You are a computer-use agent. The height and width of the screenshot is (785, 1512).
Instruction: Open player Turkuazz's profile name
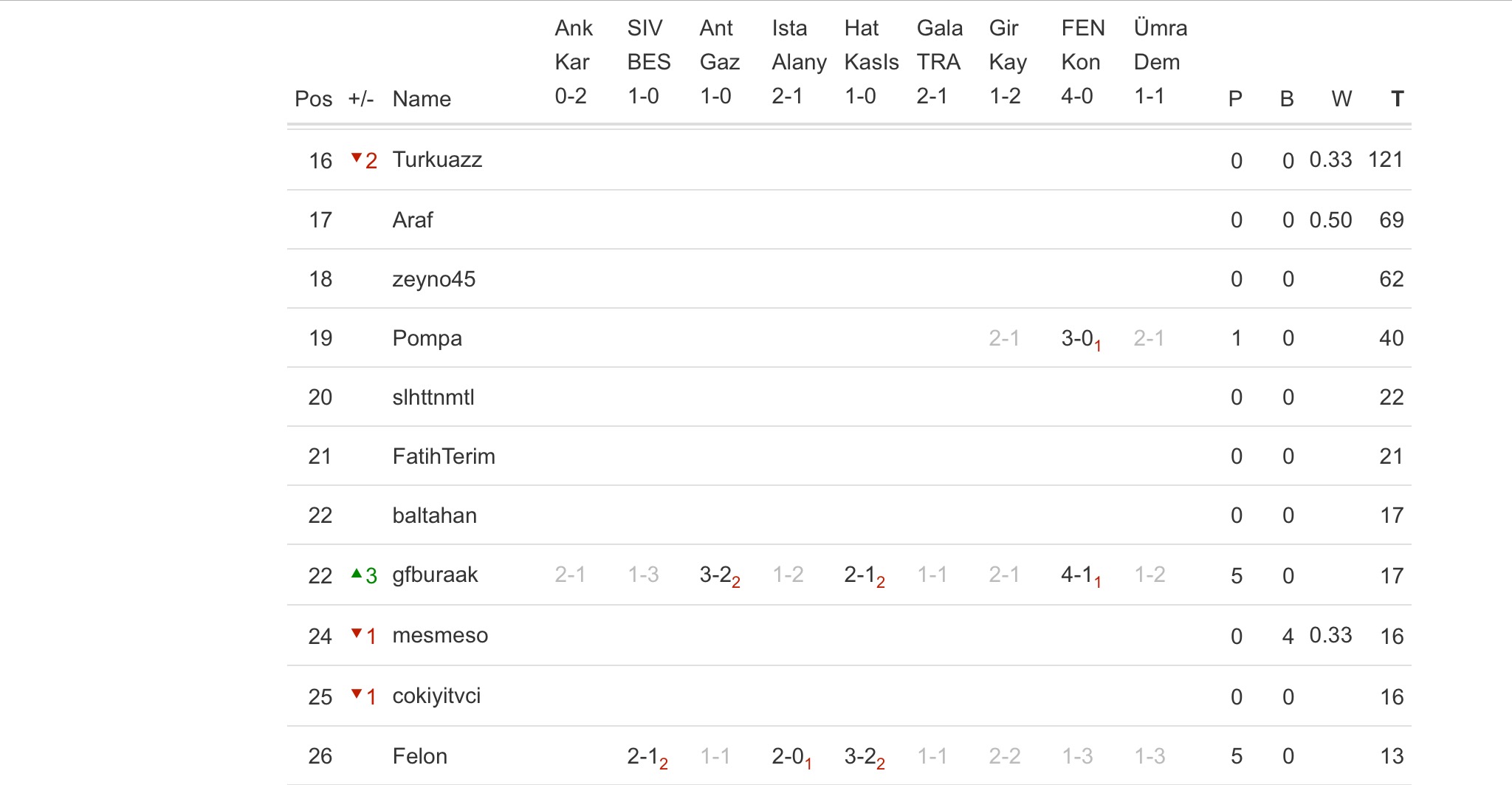pyautogui.click(x=437, y=160)
